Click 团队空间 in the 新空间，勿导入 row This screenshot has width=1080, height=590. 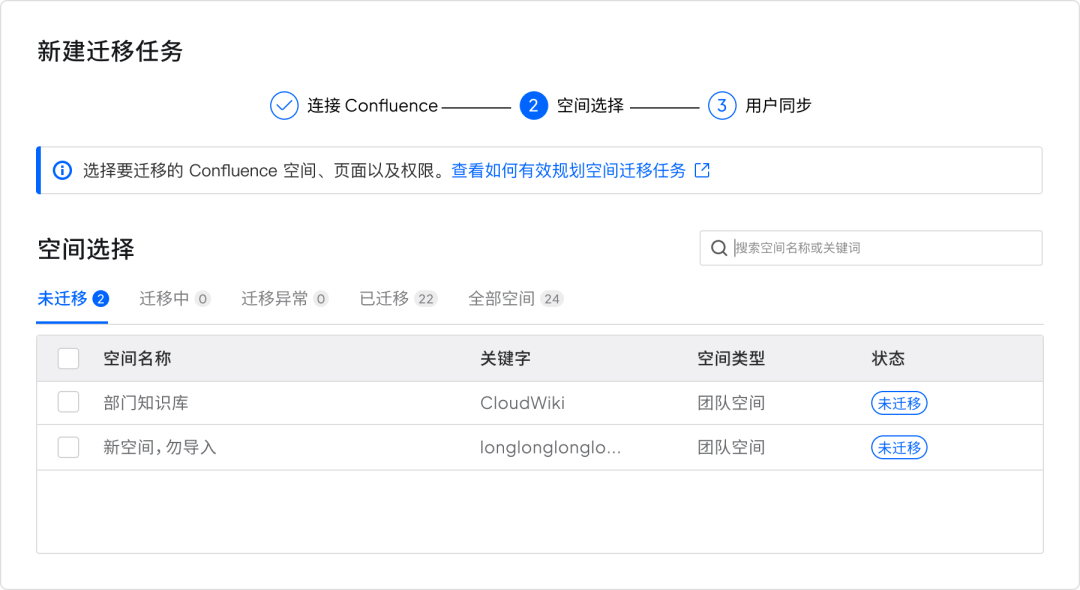(x=731, y=447)
